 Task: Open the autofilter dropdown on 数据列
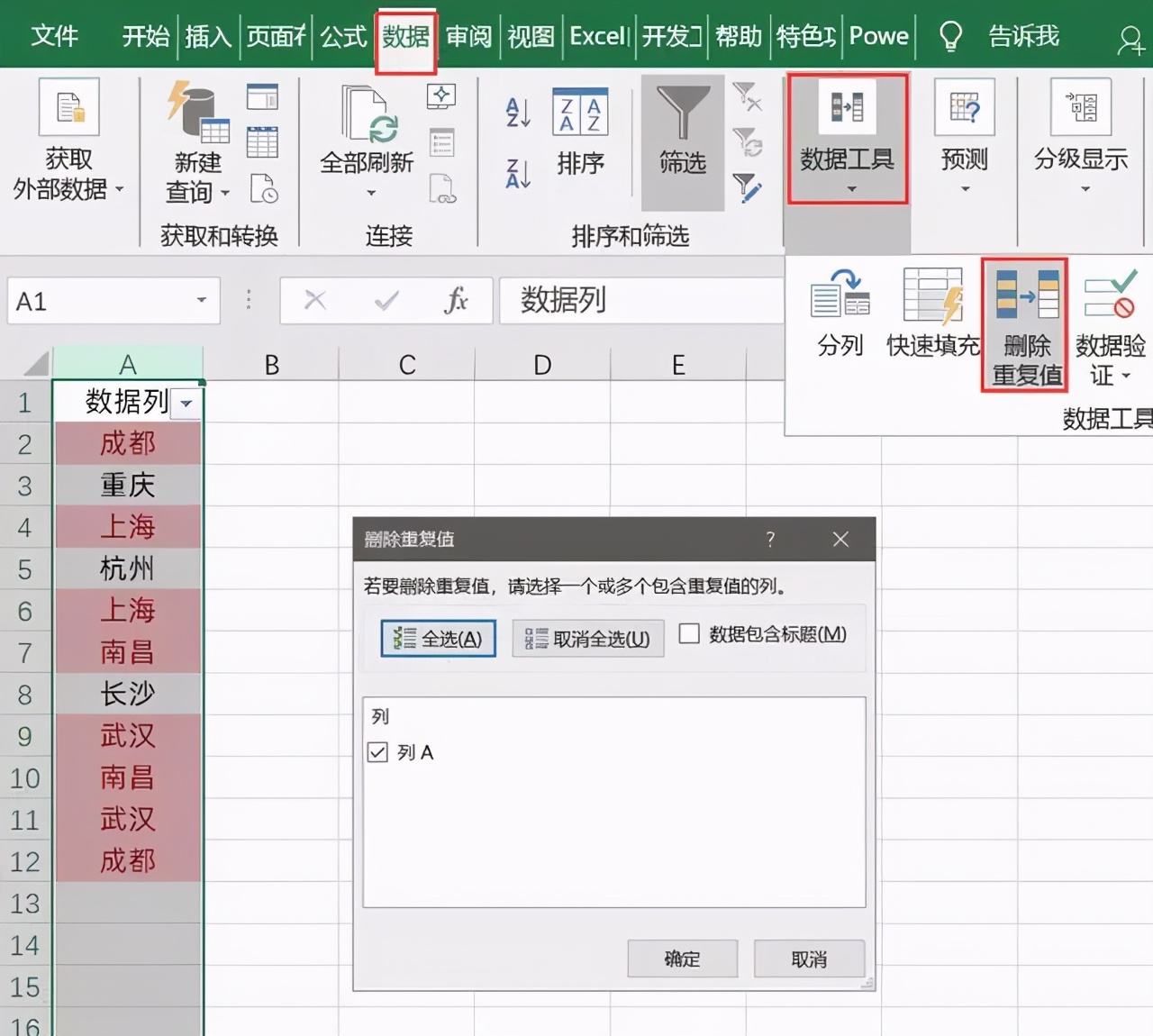click(186, 404)
